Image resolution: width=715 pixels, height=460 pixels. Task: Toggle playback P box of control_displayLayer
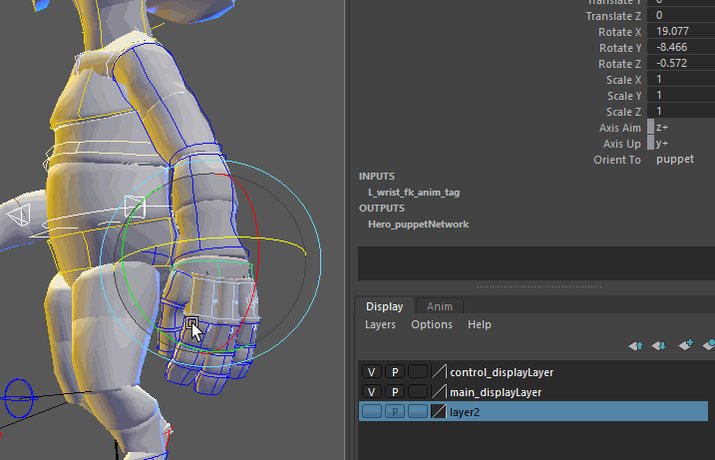click(395, 372)
